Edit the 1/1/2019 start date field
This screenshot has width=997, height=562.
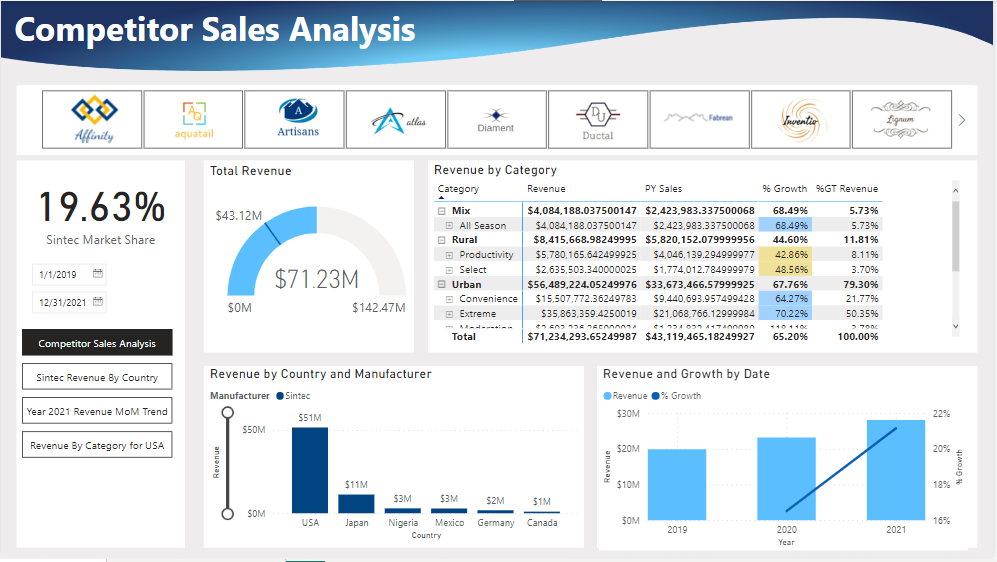(x=60, y=273)
